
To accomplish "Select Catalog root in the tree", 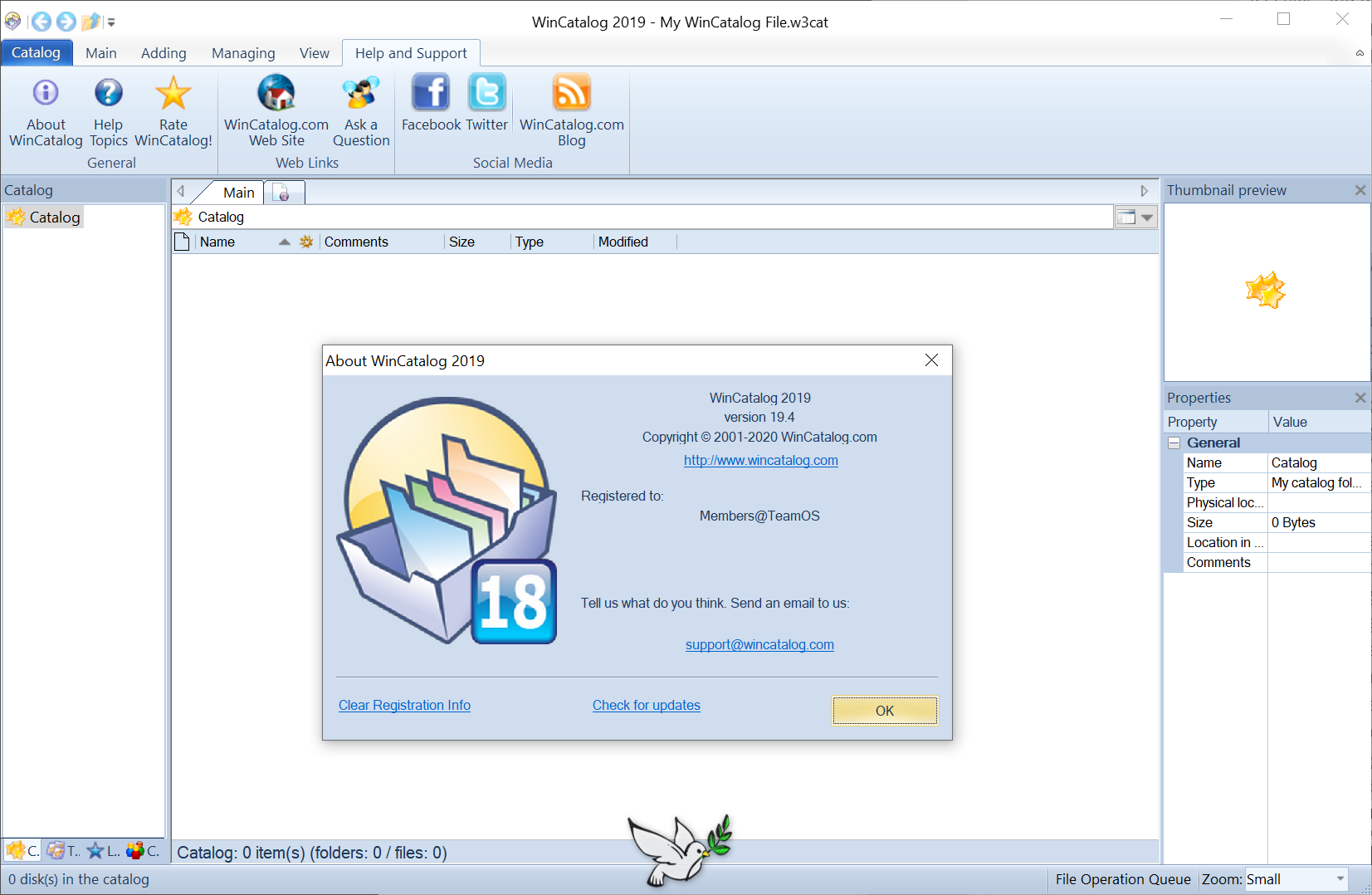I will pos(45,218).
